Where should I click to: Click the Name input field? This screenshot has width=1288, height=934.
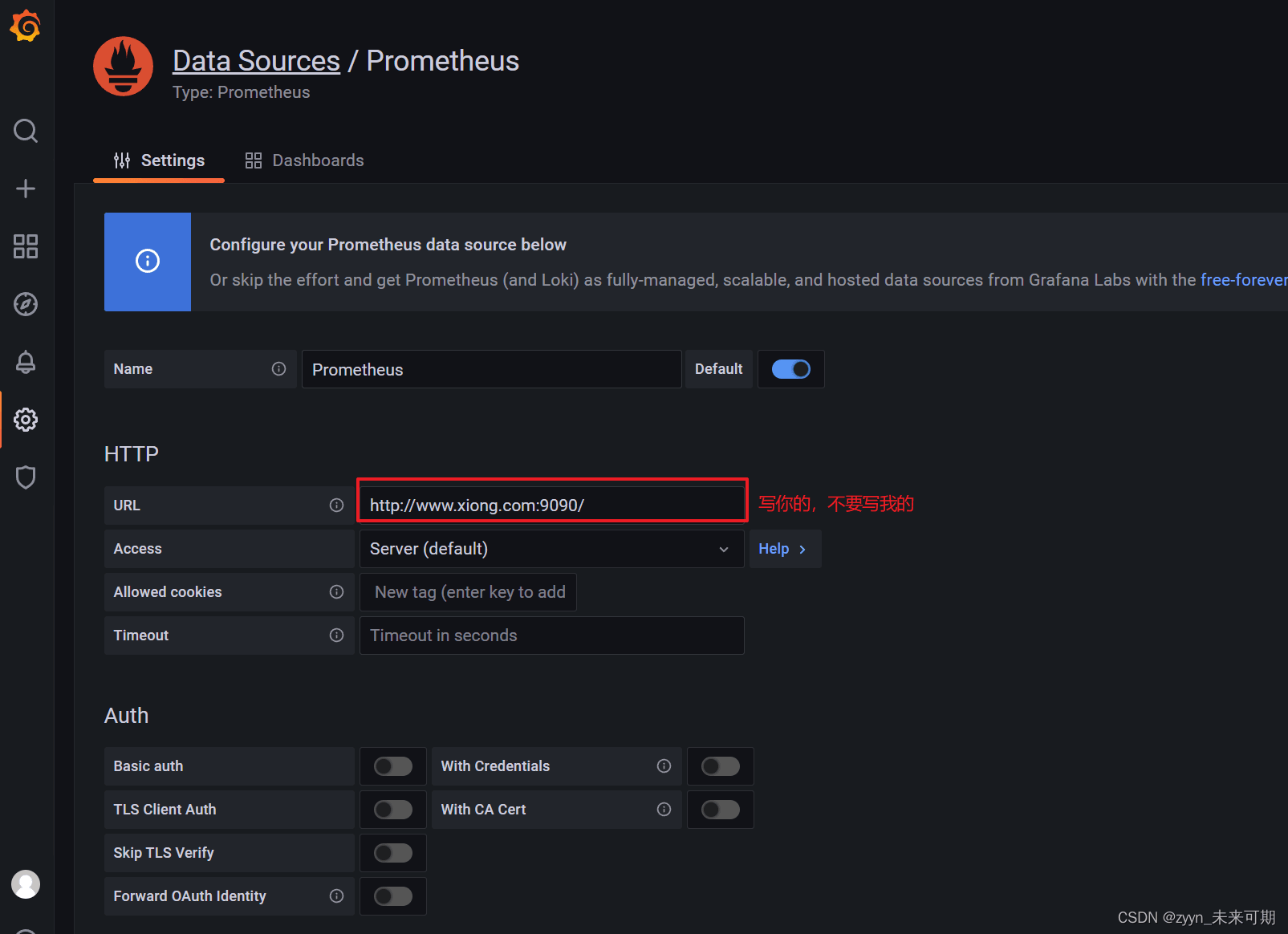click(x=492, y=369)
